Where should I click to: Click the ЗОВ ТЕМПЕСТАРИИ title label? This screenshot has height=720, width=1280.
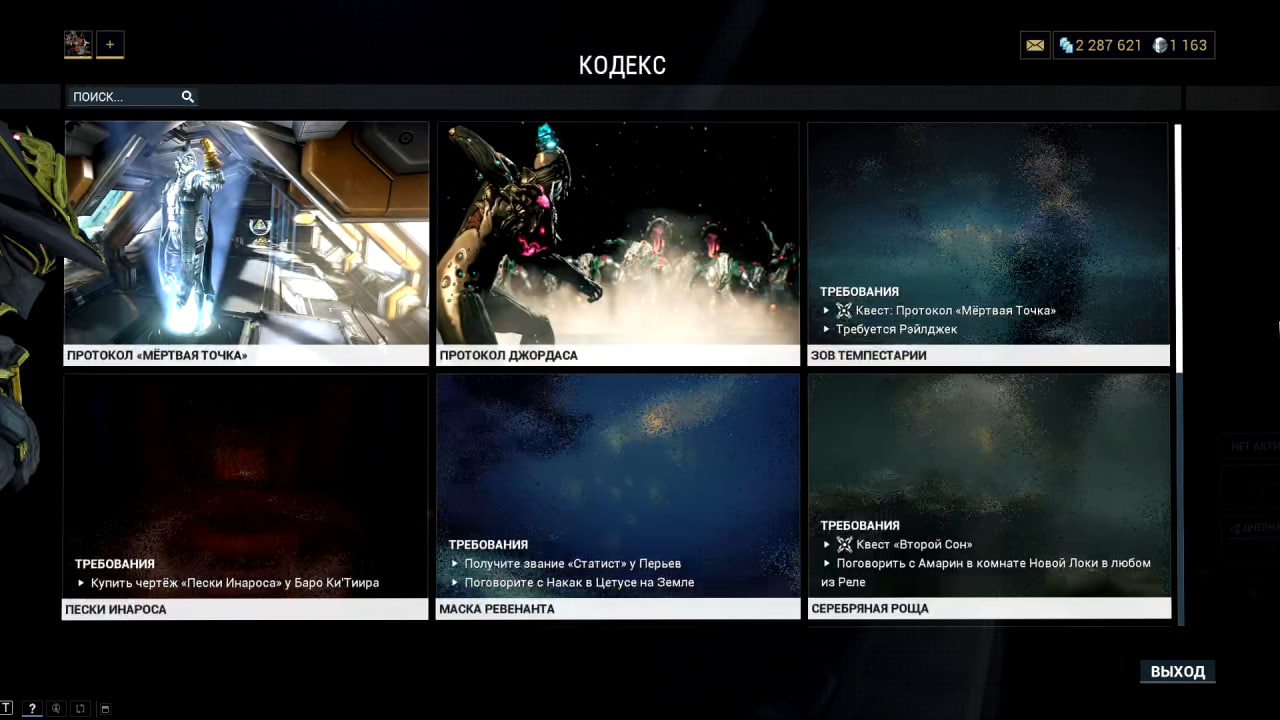(869, 355)
